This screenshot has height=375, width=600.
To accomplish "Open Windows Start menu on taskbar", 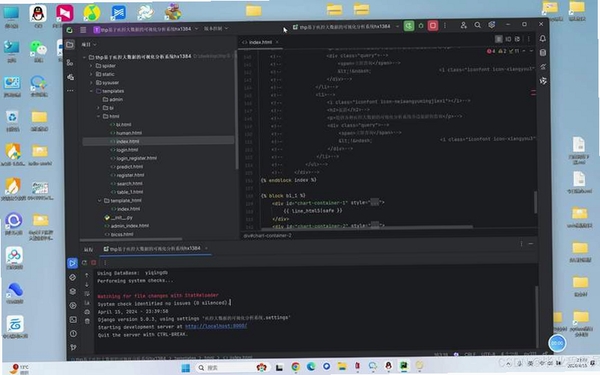I will point(185,368).
